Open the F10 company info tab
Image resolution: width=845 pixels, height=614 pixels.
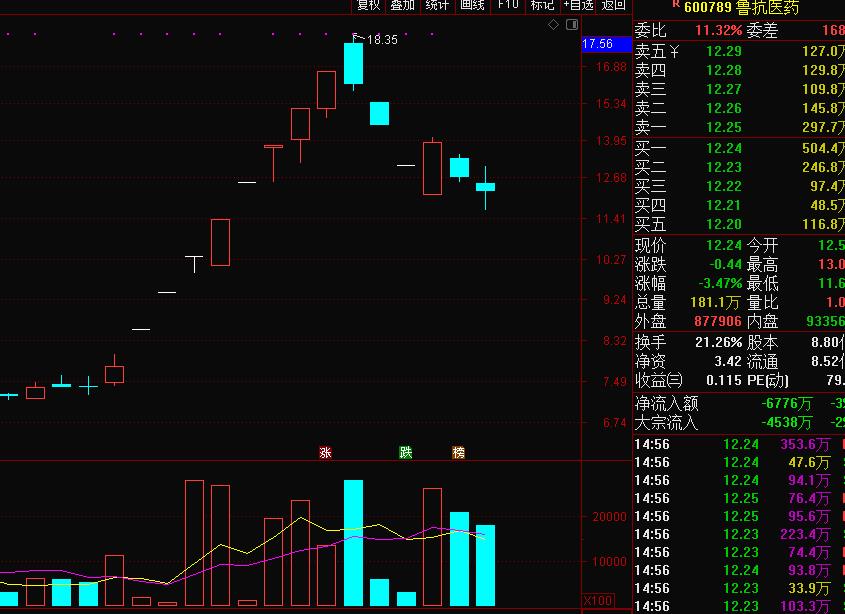(x=508, y=5)
